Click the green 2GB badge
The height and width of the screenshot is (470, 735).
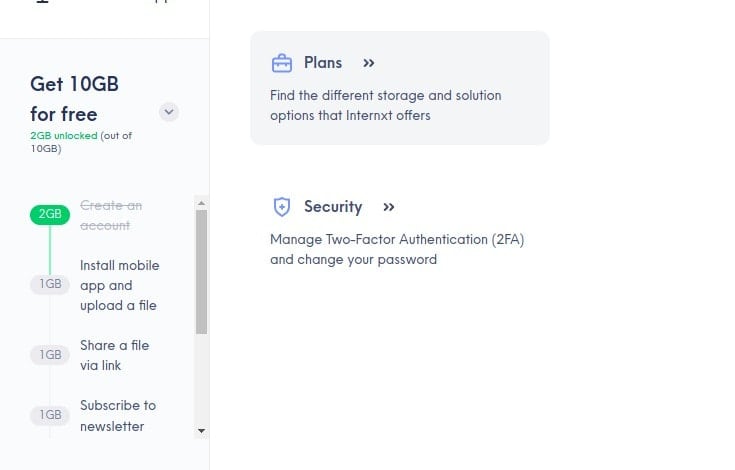[50, 214]
